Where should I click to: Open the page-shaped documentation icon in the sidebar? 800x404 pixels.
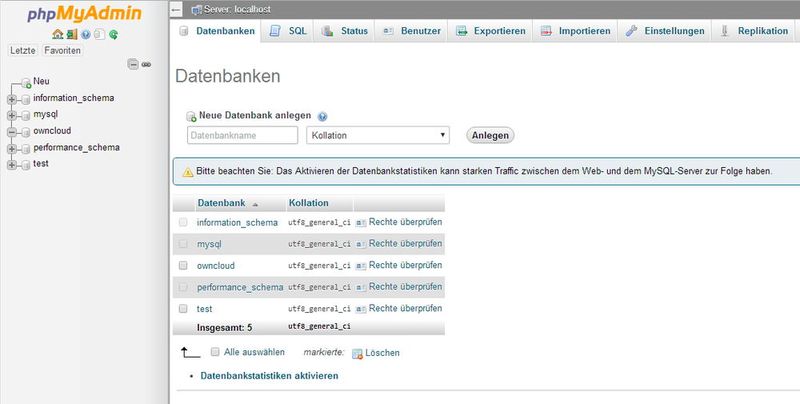(x=99, y=35)
